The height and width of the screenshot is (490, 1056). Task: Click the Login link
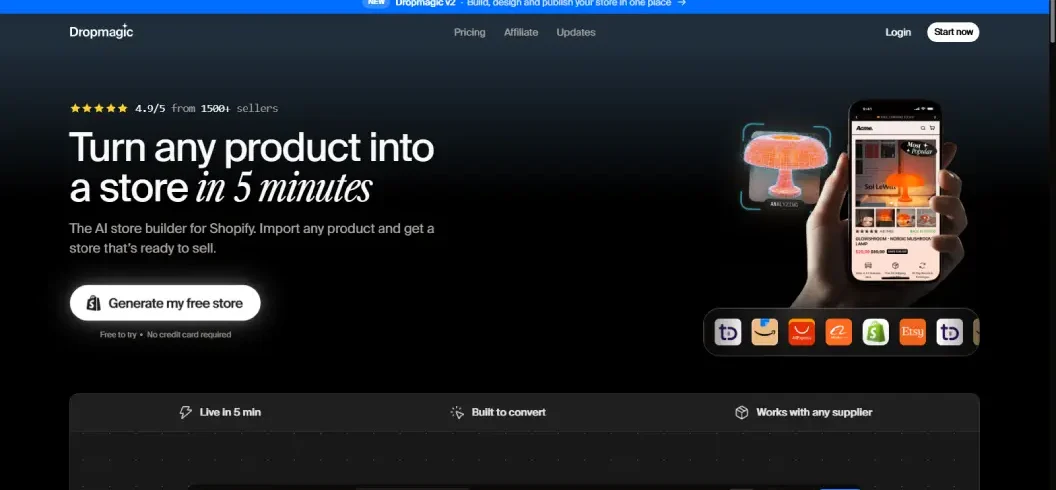tap(898, 32)
